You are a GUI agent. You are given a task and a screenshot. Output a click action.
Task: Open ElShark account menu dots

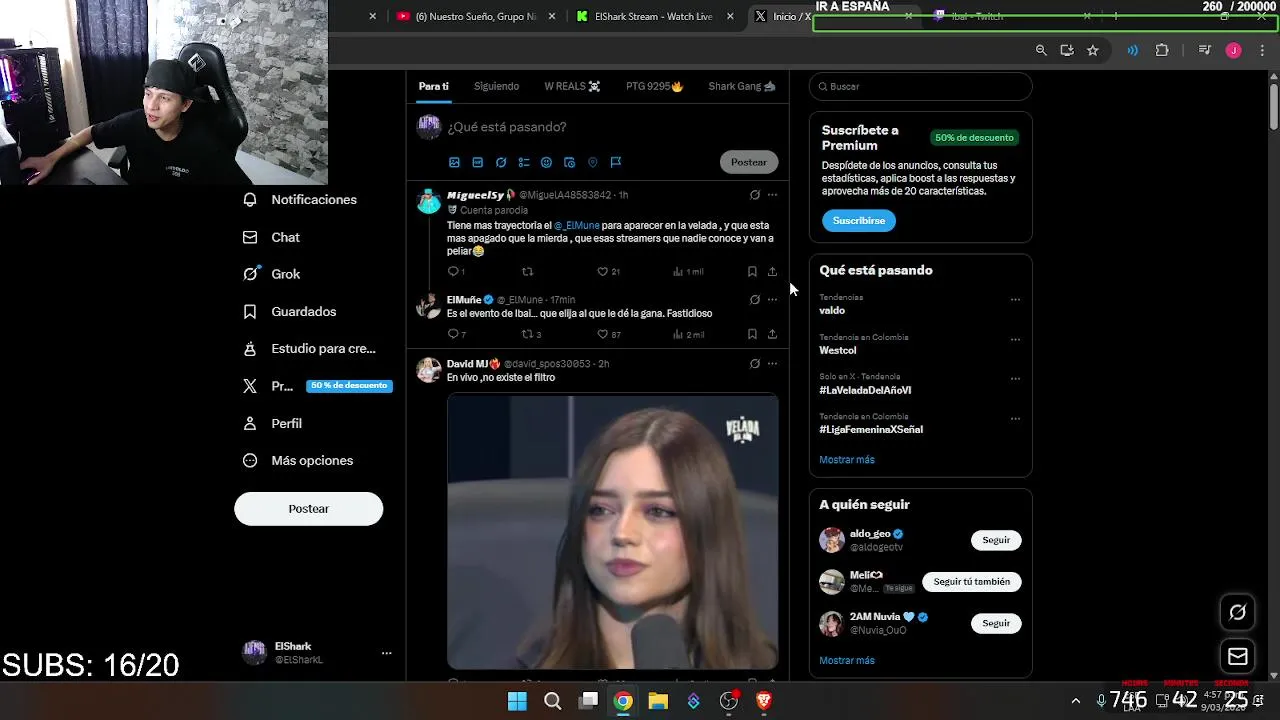[x=386, y=653]
